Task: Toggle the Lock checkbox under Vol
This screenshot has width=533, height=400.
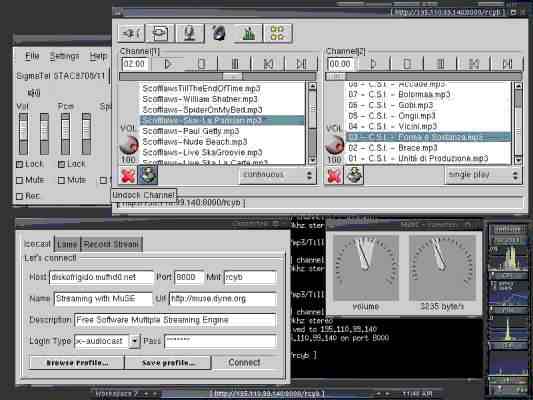Action: pyautogui.click(x=20, y=164)
